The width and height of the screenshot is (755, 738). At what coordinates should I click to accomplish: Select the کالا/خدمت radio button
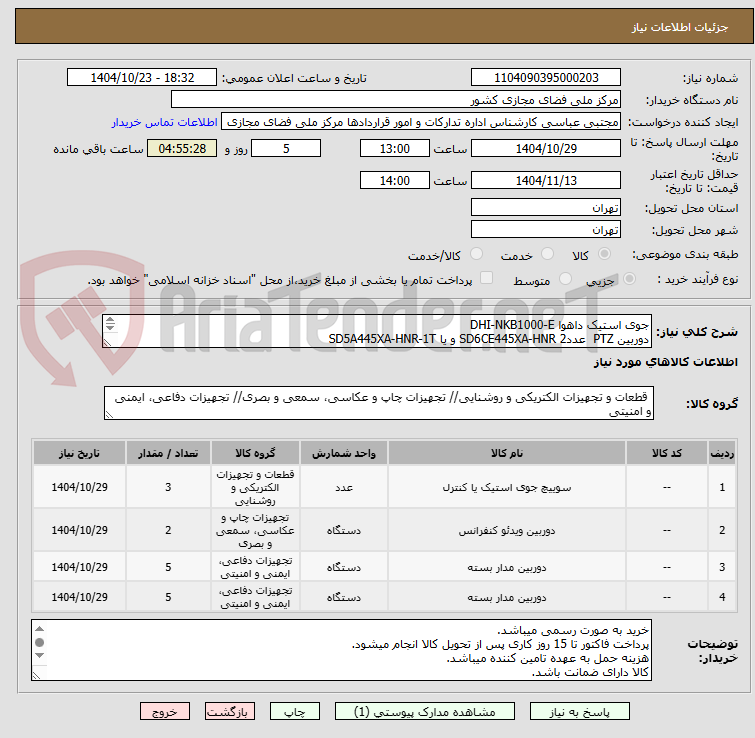coord(476,254)
